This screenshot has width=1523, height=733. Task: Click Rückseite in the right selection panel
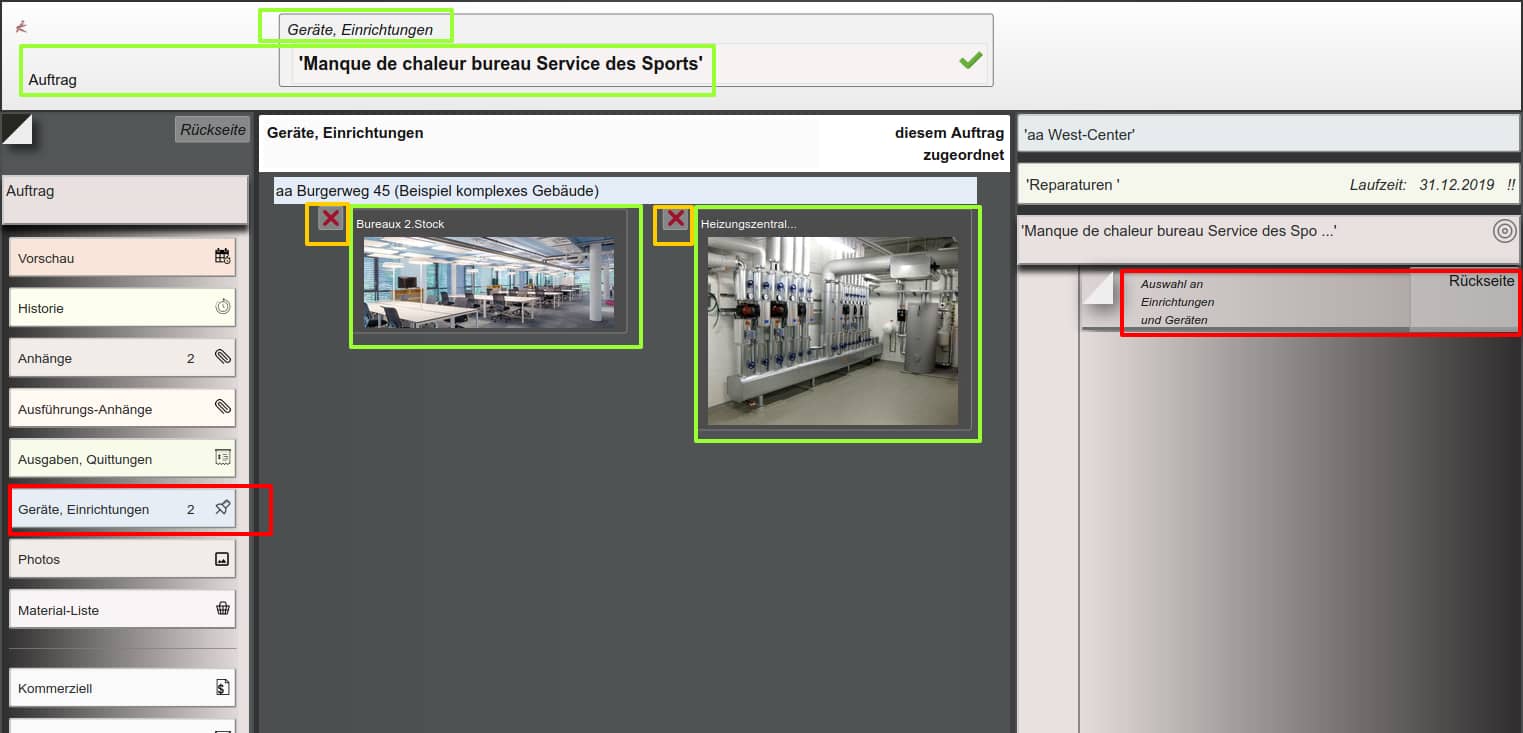[x=1480, y=282]
